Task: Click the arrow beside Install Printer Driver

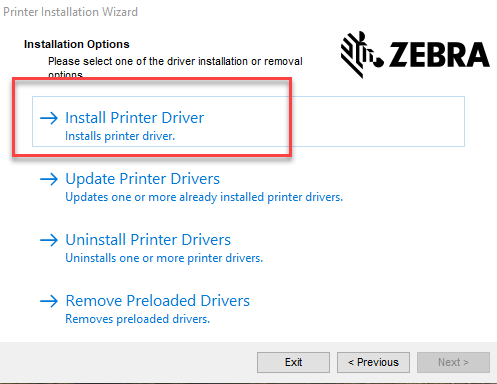Action: 49,118
